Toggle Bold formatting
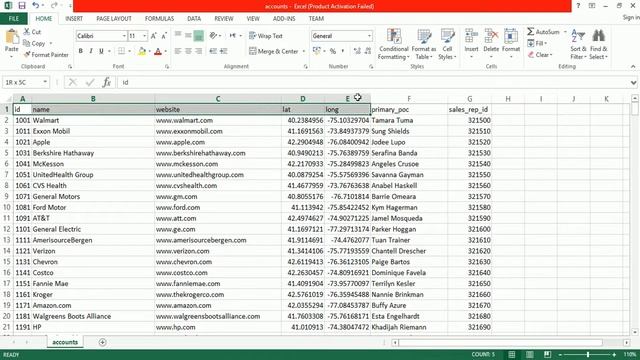The height and width of the screenshot is (360, 640). (x=80, y=51)
